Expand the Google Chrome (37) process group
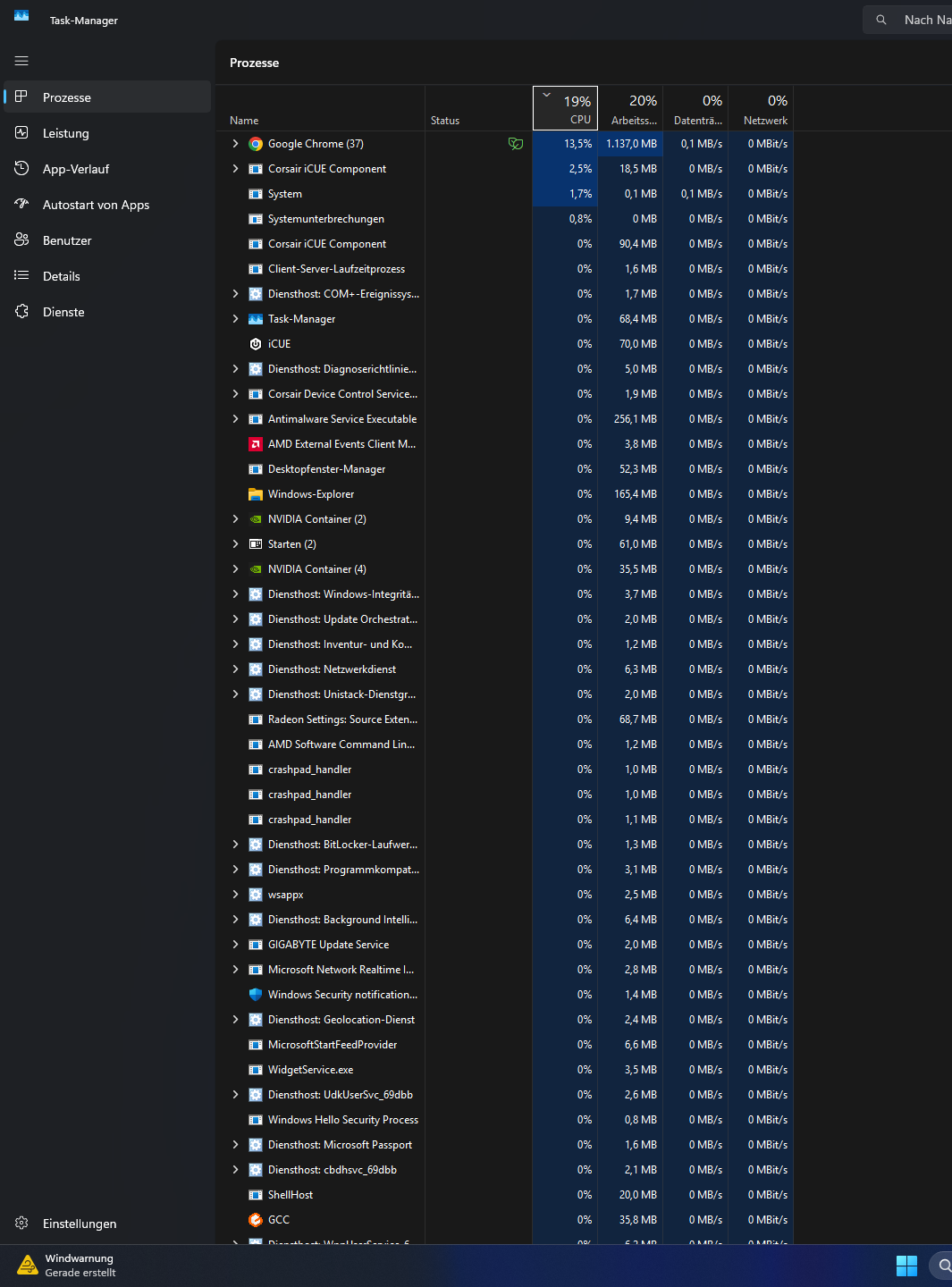Image resolution: width=952 pixels, height=1287 pixels. click(235, 144)
